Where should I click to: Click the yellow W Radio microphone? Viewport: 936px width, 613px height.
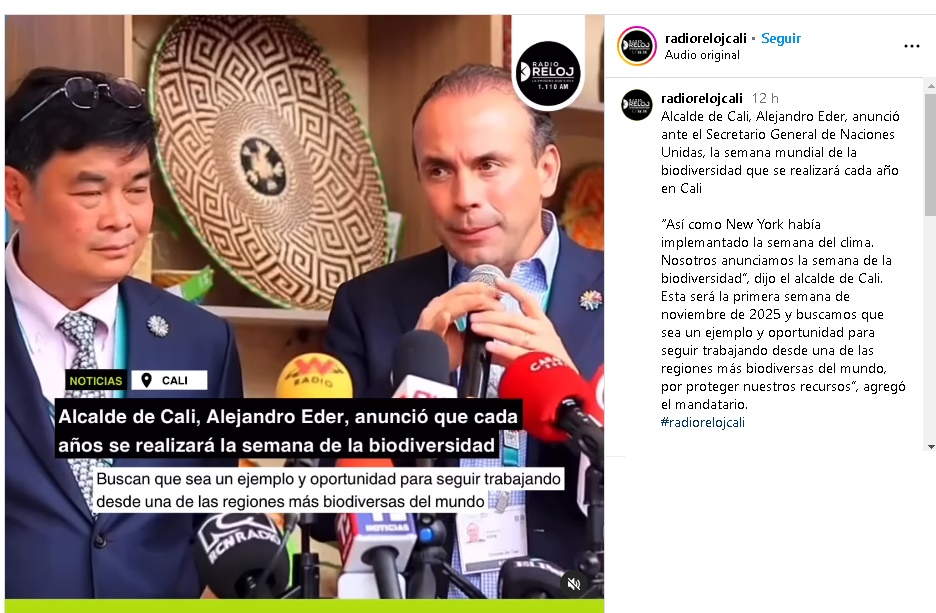click(314, 376)
